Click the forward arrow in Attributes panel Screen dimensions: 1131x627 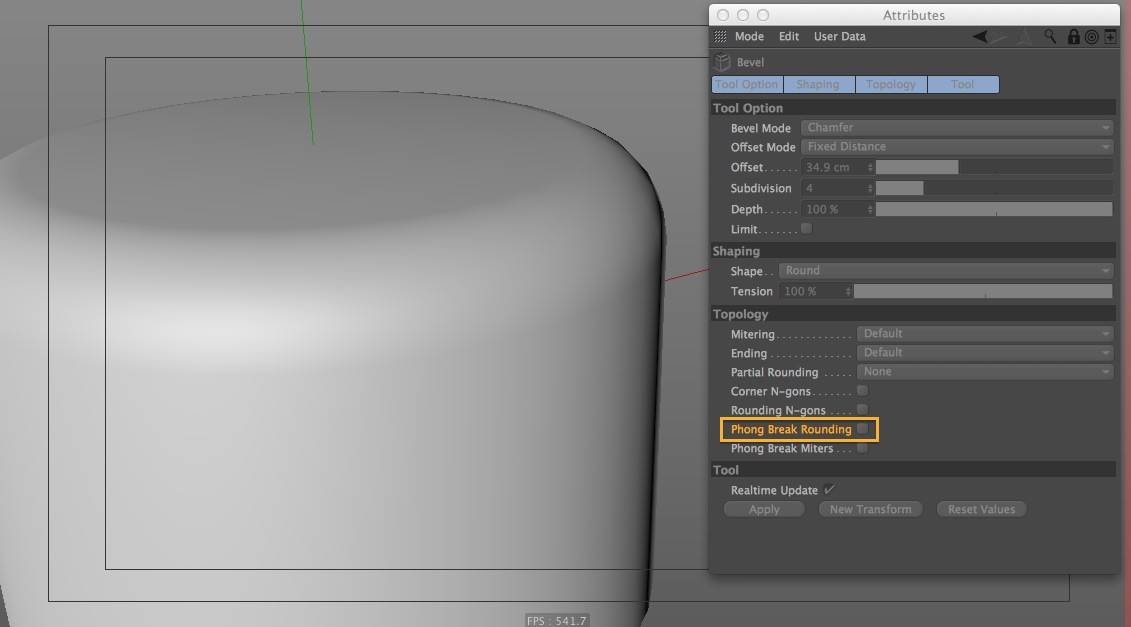[x=998, y=37]
